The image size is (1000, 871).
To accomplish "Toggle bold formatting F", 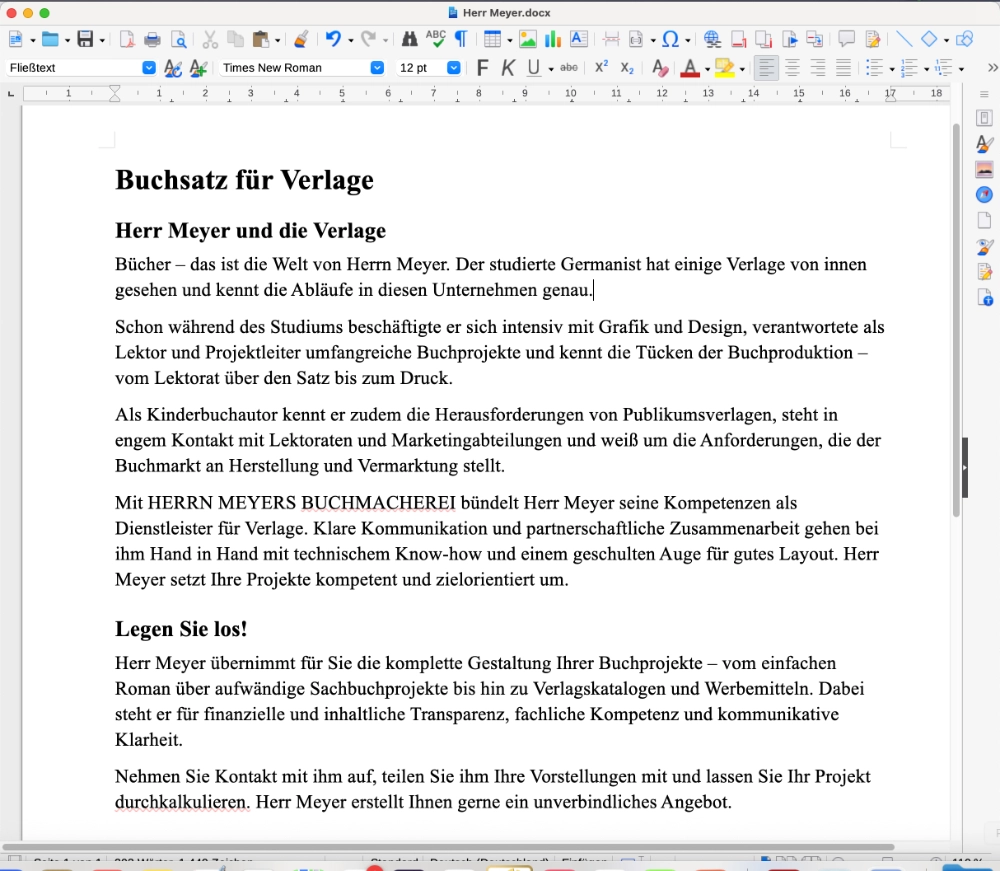I will 483,68.
